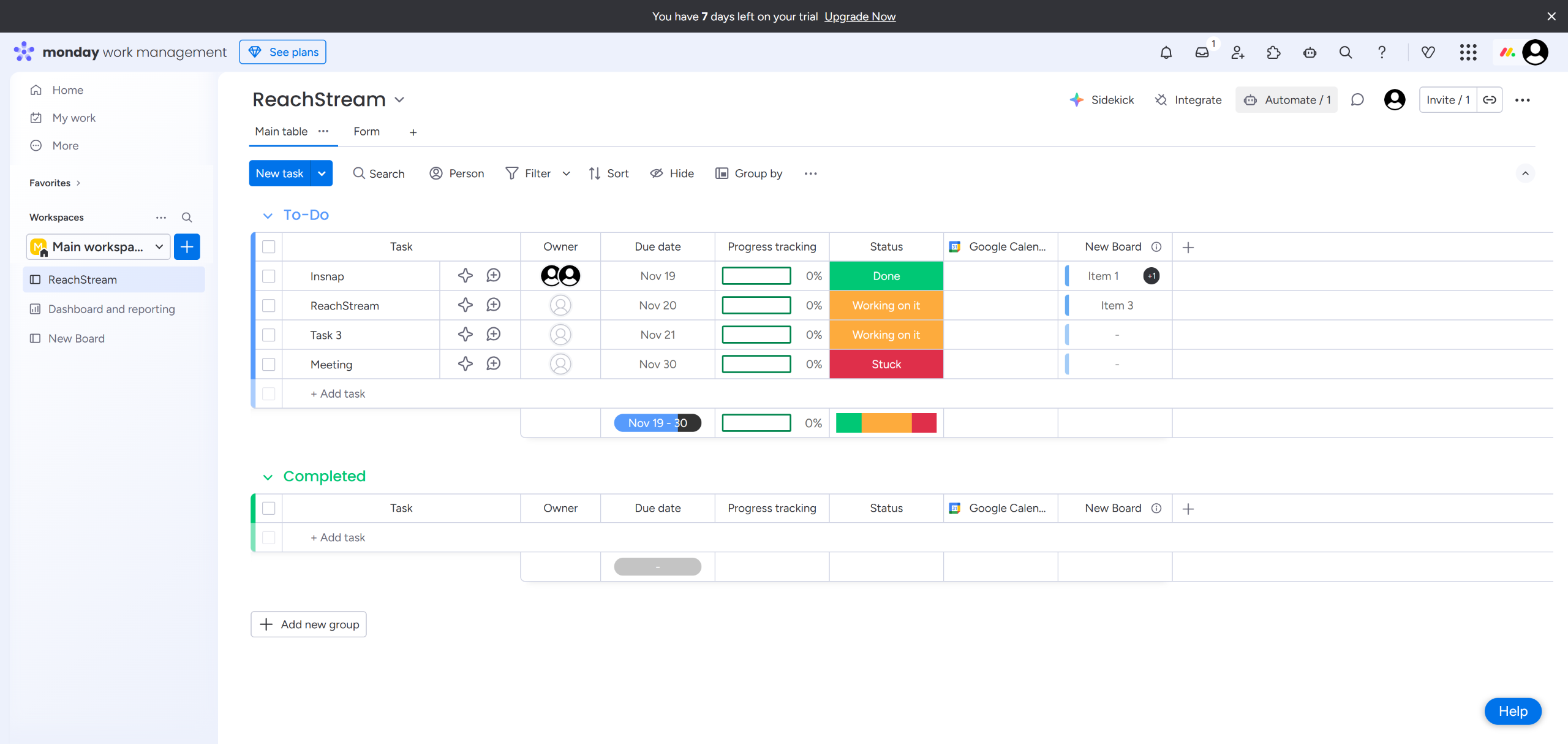Open Dashboard and reporting board

pyautogui.click(x=111, y=309)
